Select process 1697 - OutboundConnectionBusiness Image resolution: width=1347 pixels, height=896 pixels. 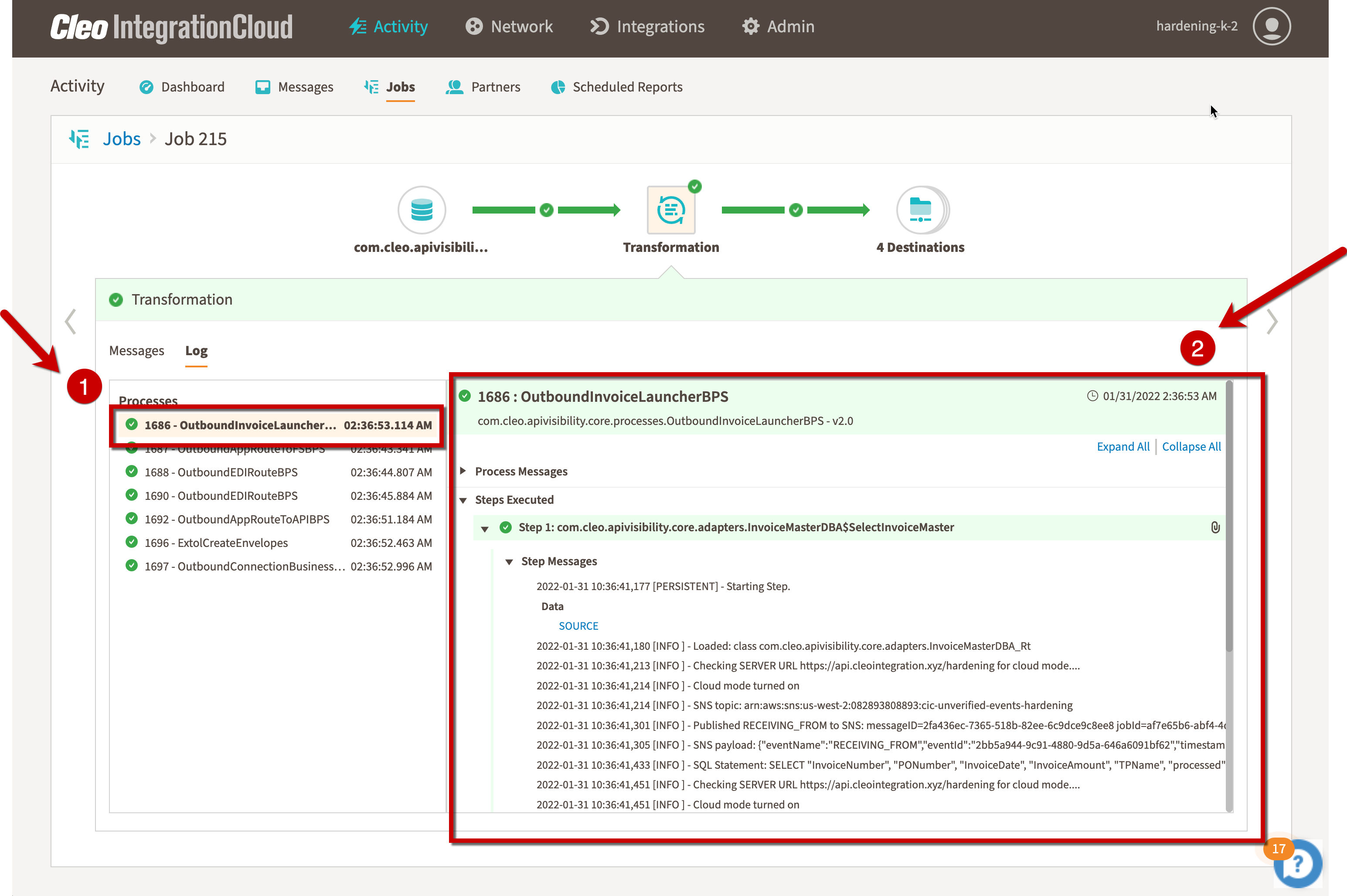pos(278,566)
